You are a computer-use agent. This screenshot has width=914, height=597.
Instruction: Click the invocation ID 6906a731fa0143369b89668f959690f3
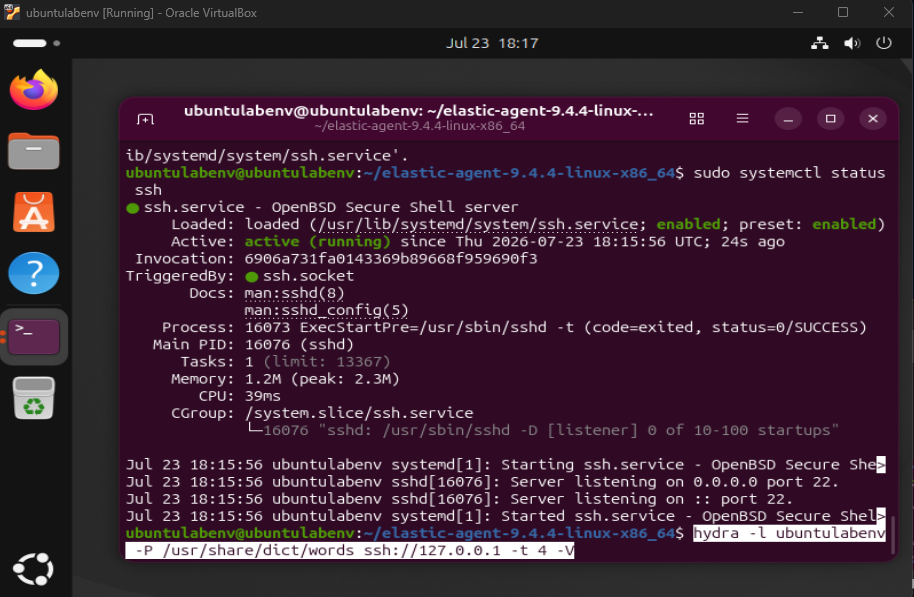(391, 259)
